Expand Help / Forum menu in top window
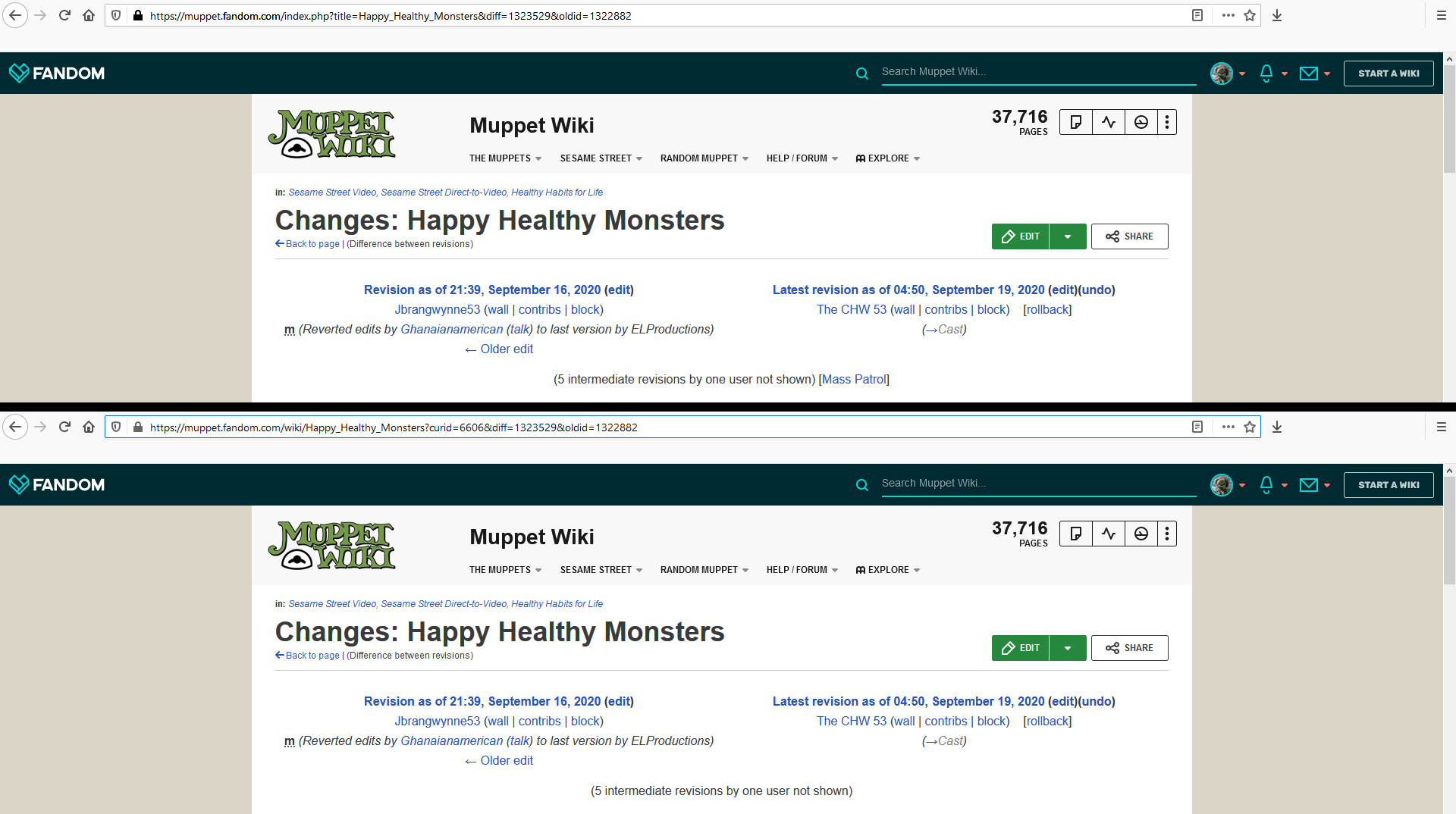The image size is (1456, 814). click(x=802, y=158)
